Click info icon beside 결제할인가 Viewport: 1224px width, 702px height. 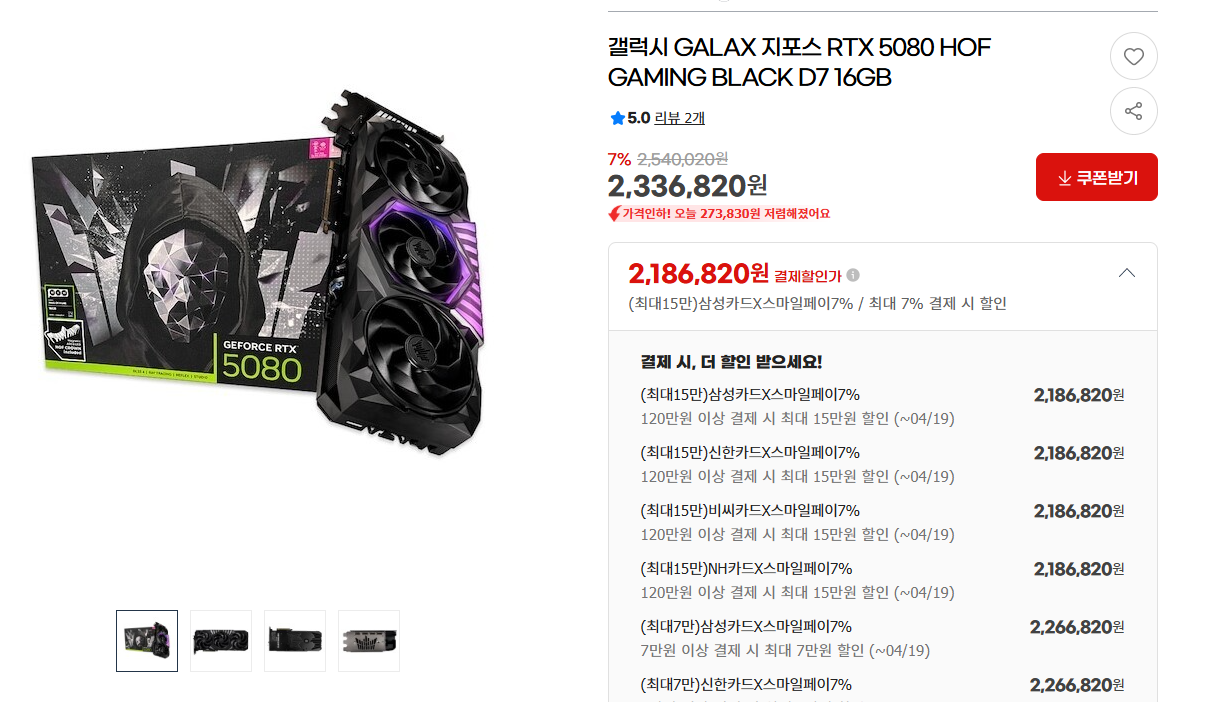click(853, 275)
